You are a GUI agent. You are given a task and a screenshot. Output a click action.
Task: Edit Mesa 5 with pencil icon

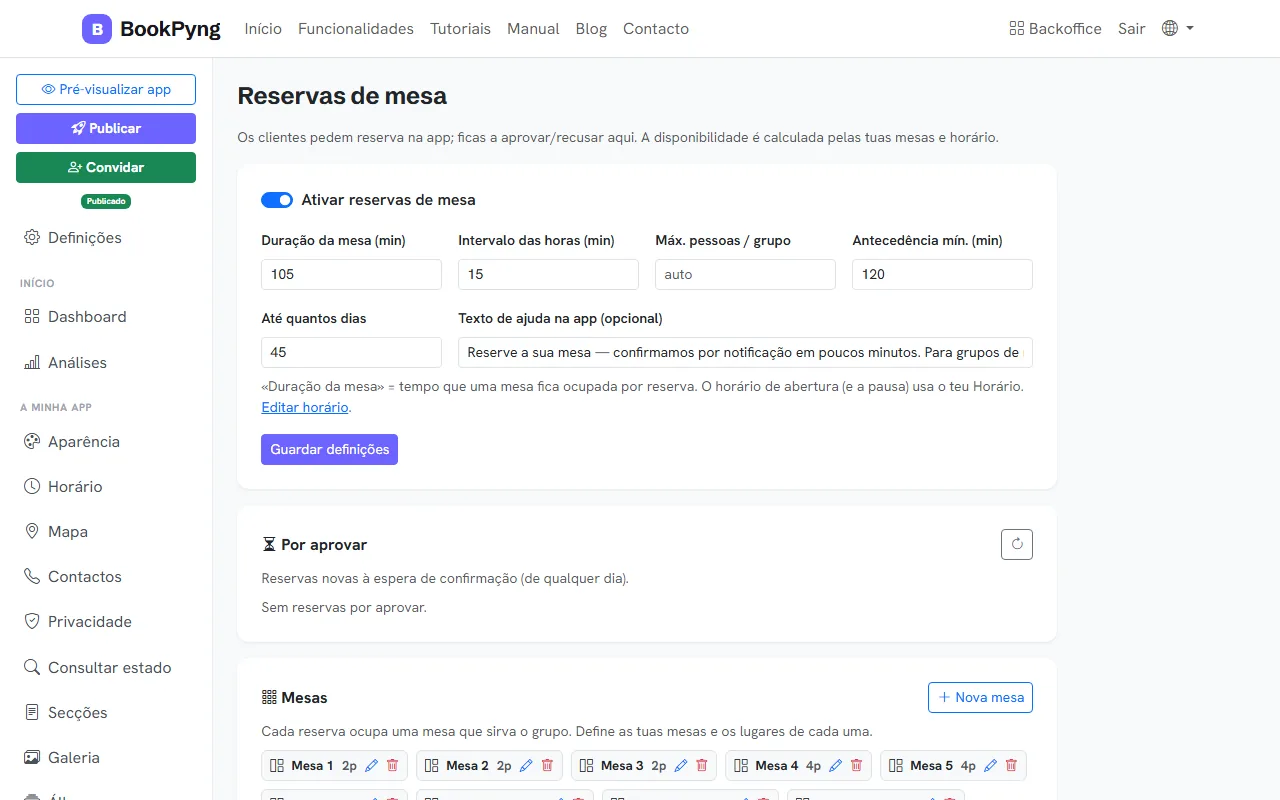(x=991, y=765)
